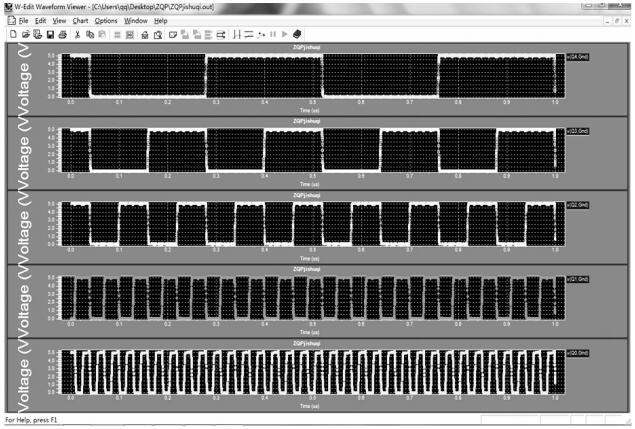Click inside the second chart waveform plot
635x429 pixels.
[313, 150]
